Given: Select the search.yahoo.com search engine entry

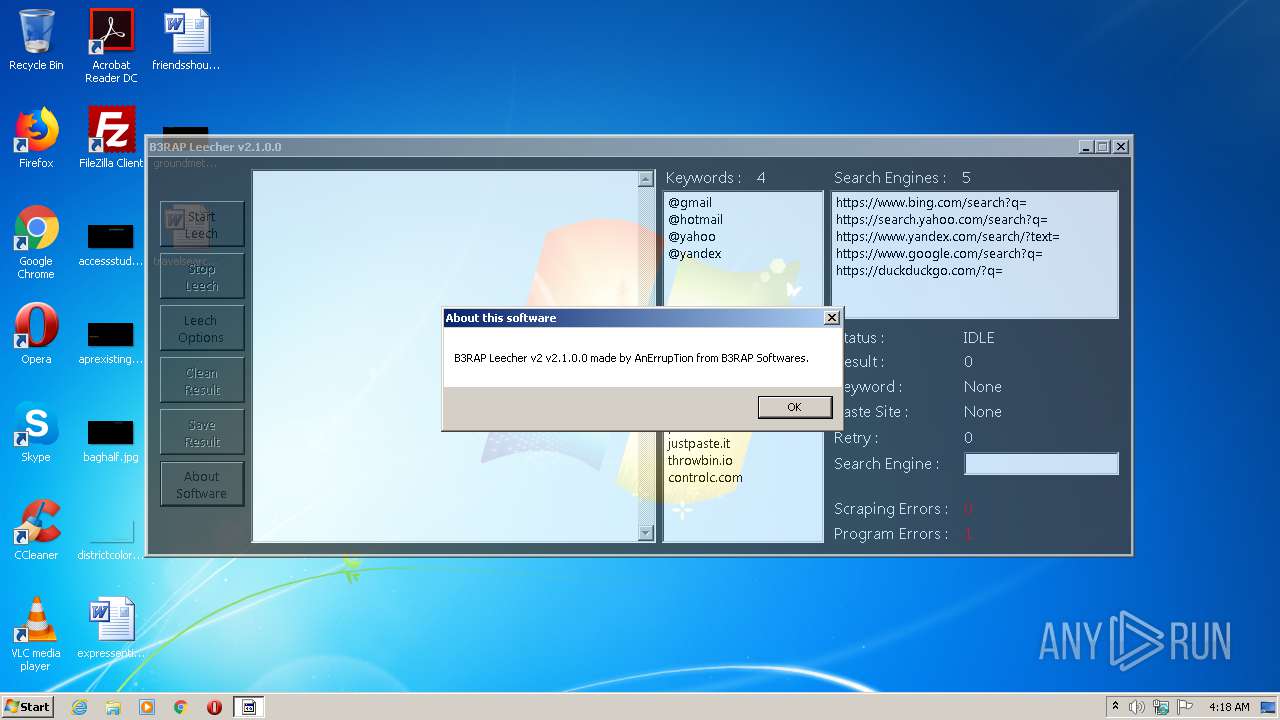Looking at the screenshot, I should 942,219.
